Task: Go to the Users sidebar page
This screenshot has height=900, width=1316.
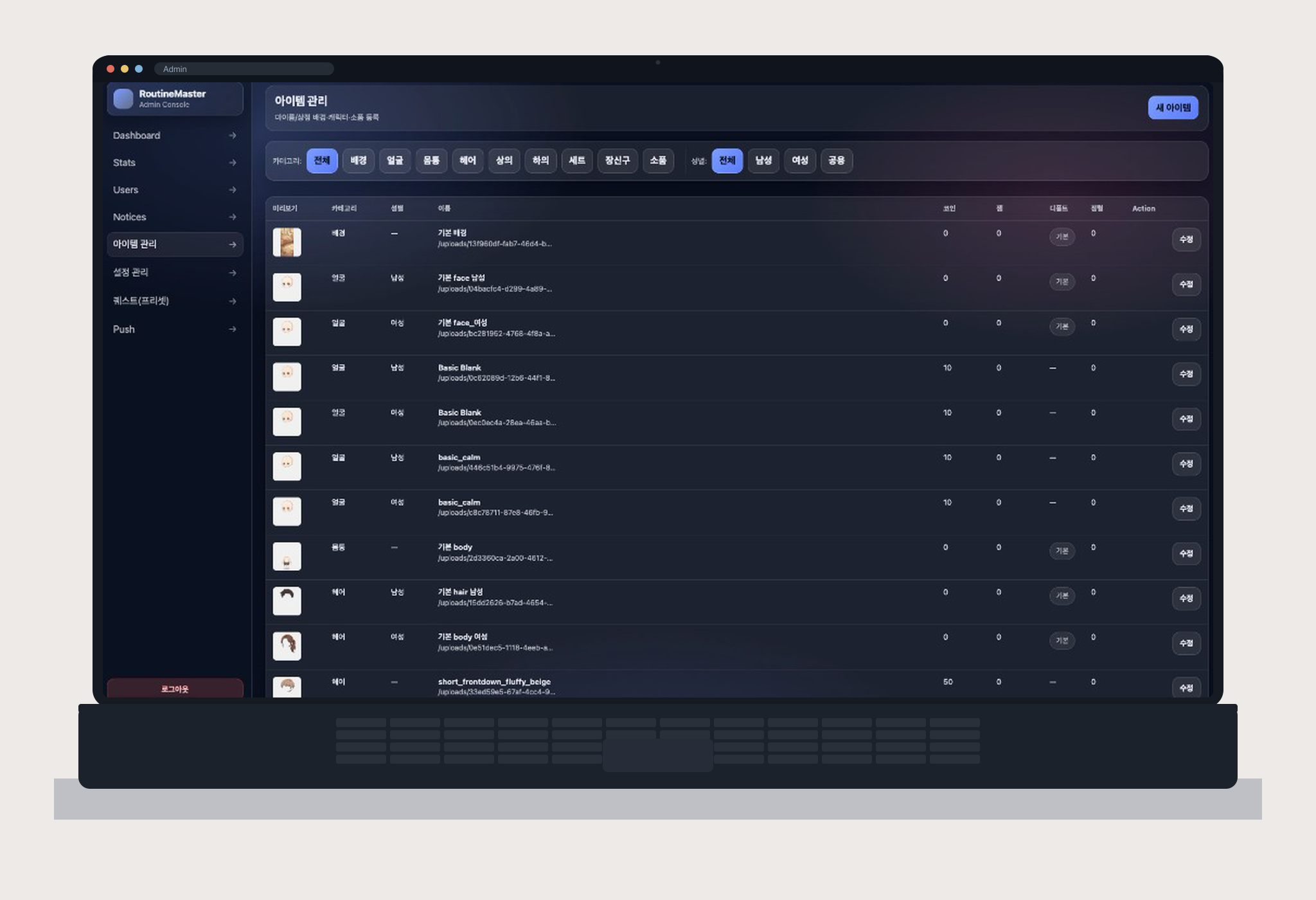Action: tap(175, 190)
